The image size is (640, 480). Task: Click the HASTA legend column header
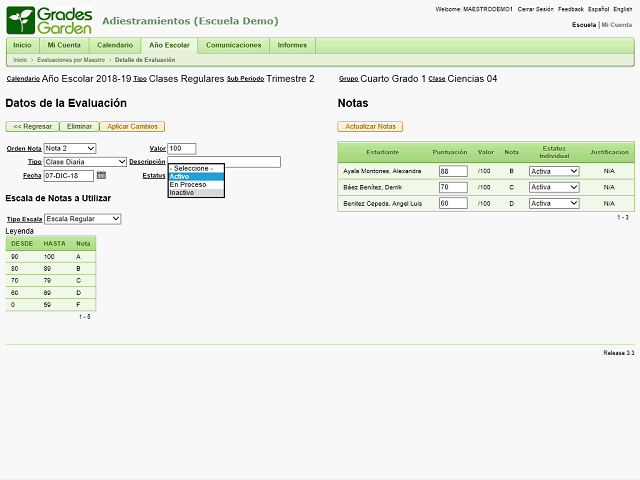[54, 244]
